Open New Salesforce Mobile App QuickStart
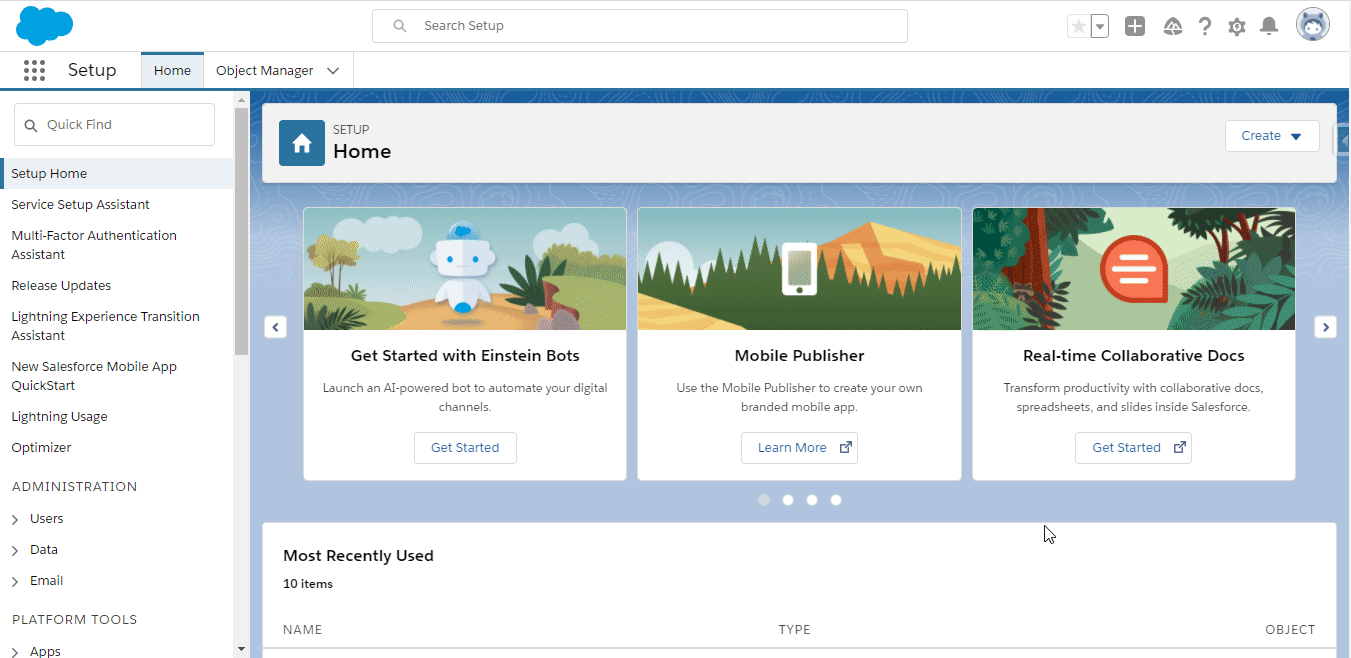 coord(94,376)
